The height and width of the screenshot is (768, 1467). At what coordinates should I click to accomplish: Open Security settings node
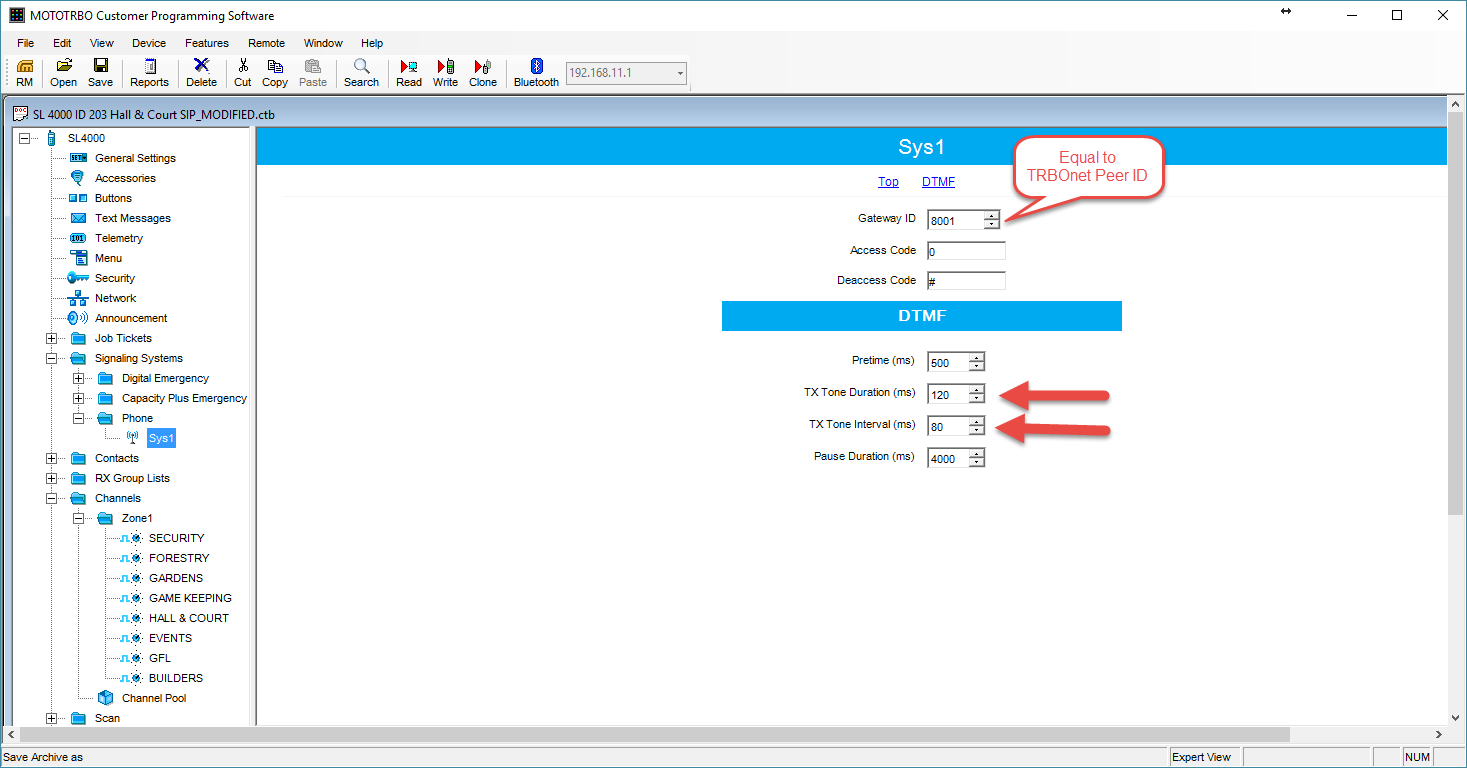click(x=115, y=278)
